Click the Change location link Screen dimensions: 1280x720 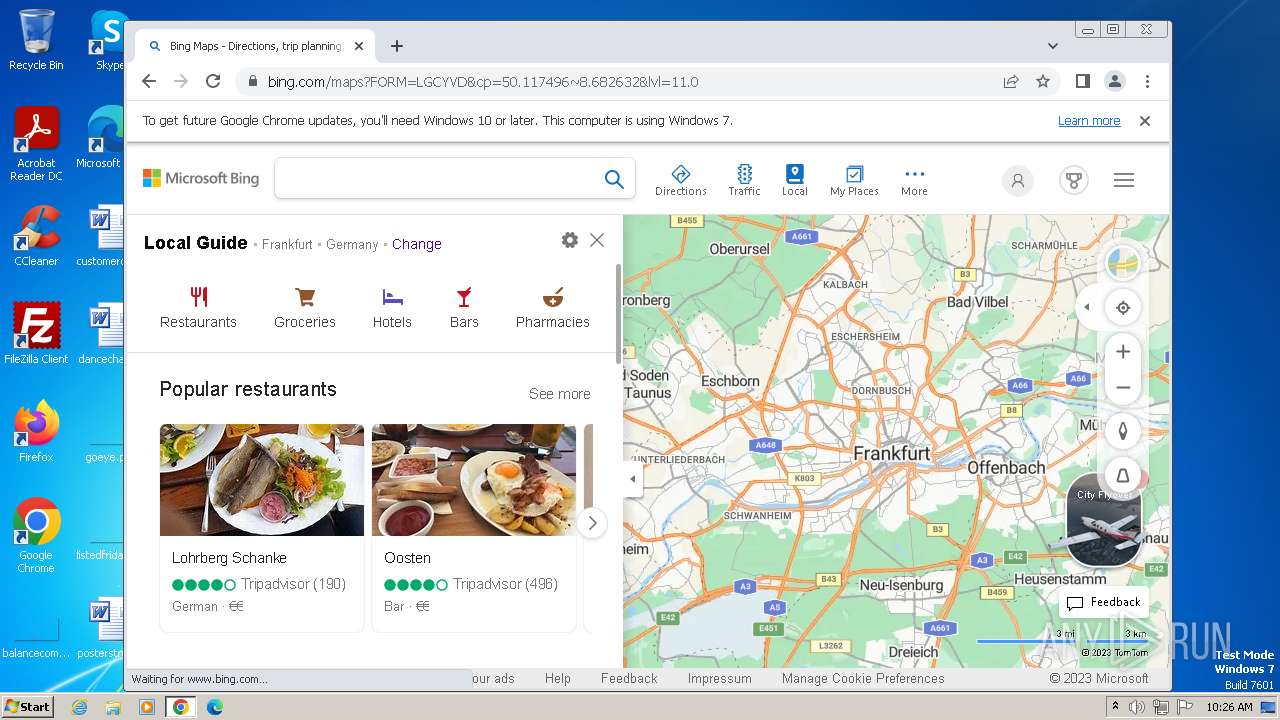(x=417, y=244)
